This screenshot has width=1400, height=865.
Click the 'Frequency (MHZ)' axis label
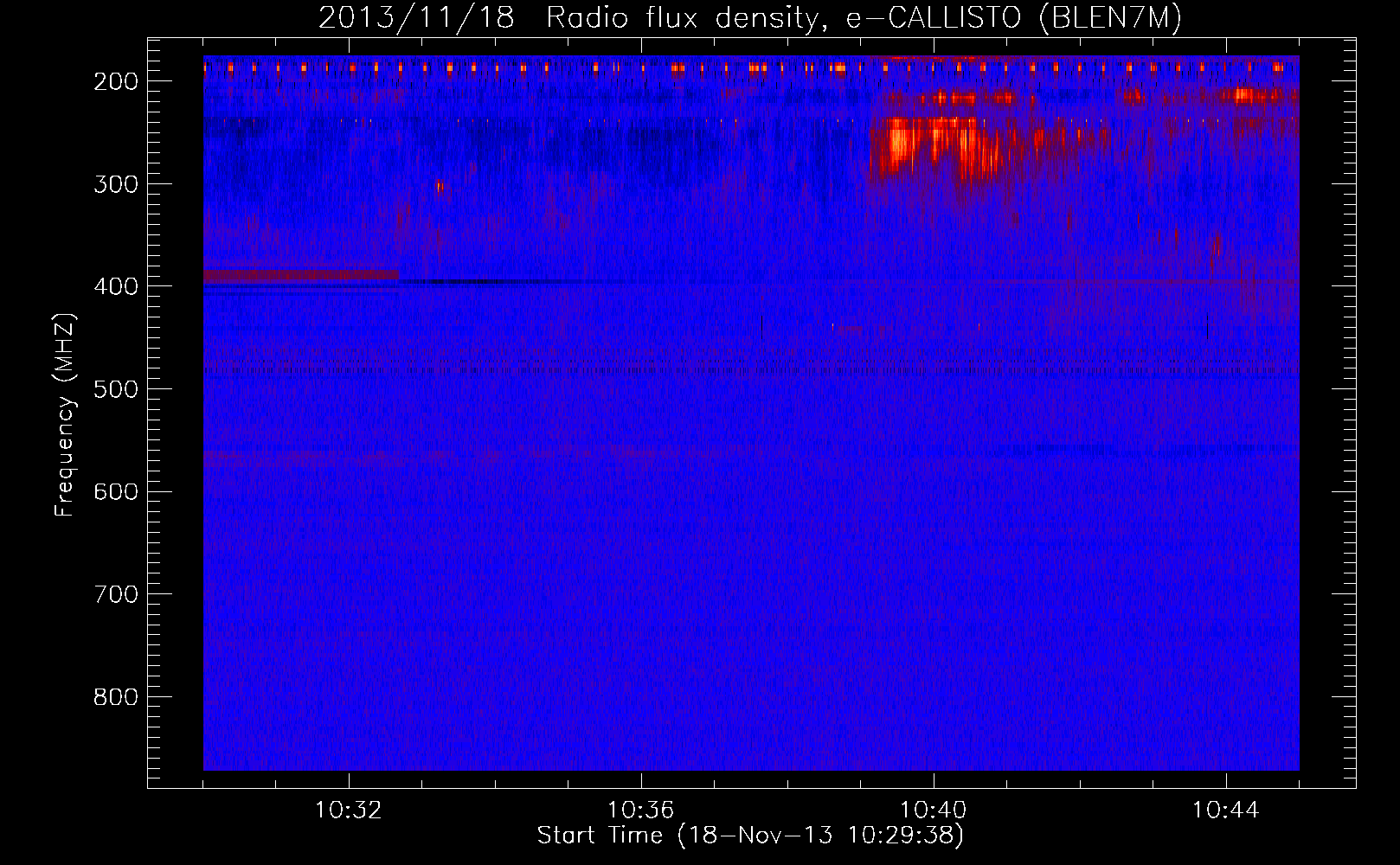(65, 415)
